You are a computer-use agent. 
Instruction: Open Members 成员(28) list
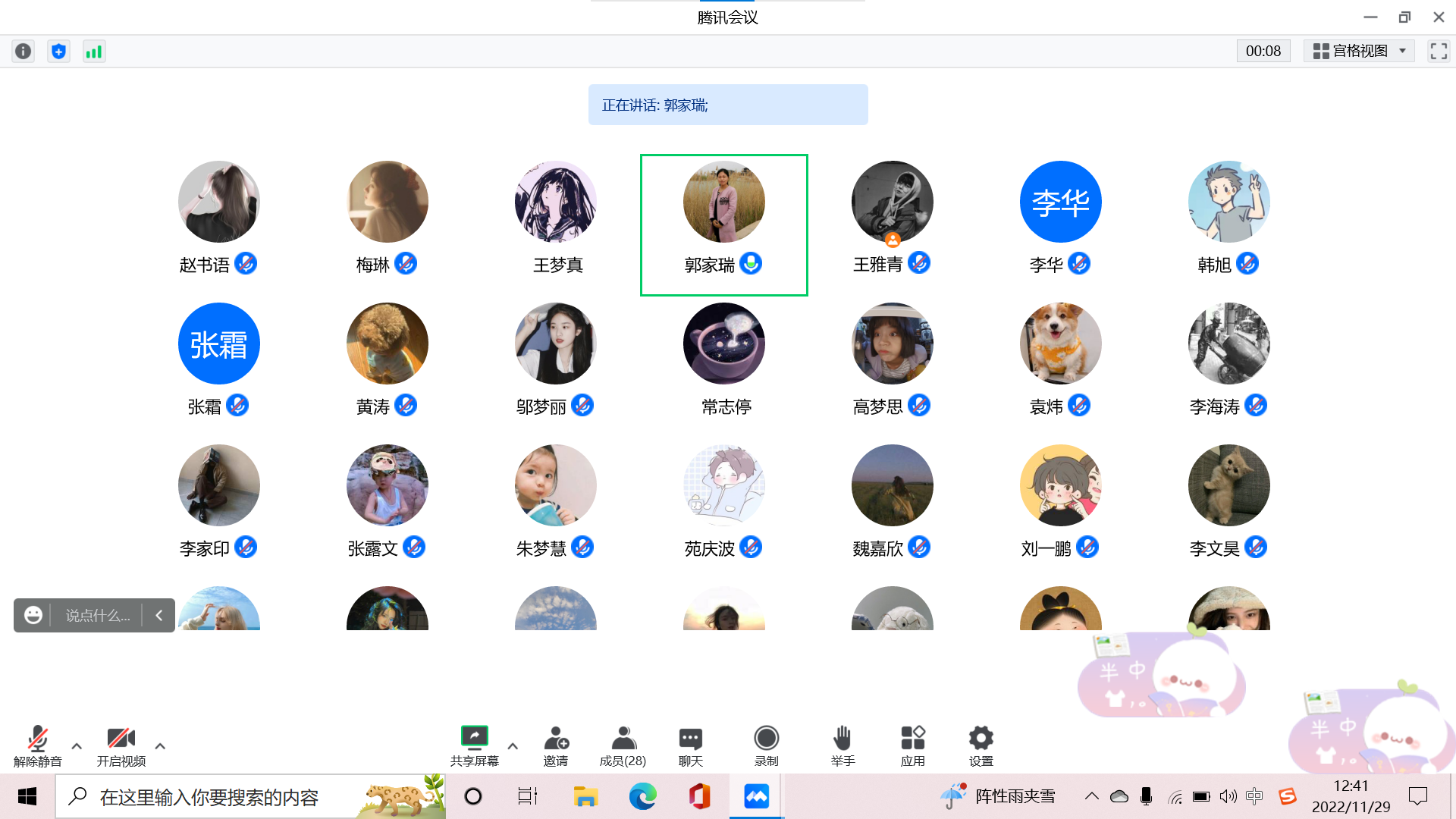[623, 738]
